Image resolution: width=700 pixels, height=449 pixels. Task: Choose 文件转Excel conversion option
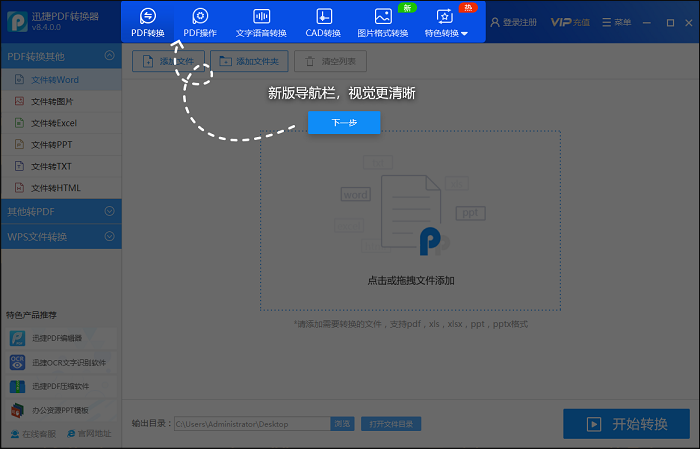tap(54, 123)
